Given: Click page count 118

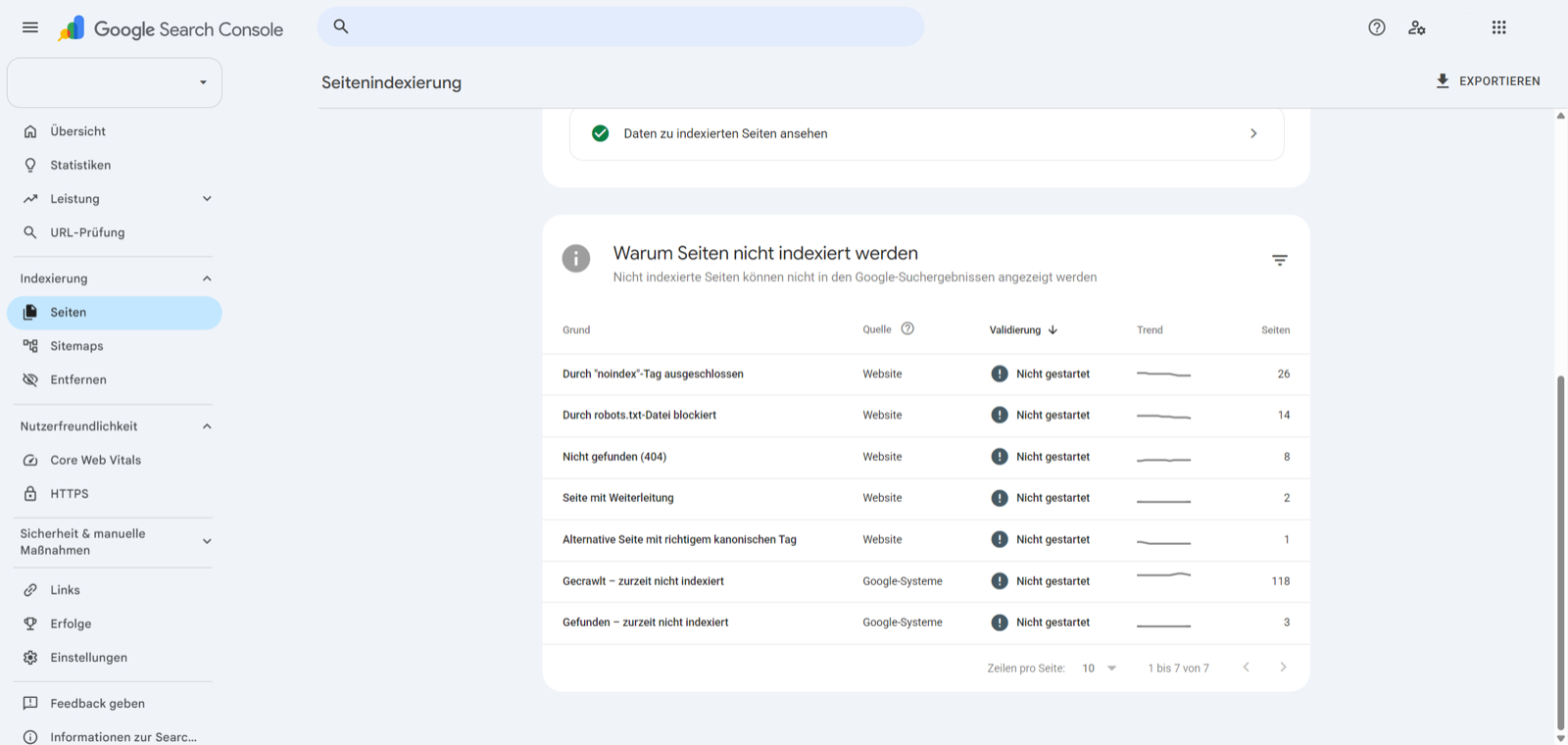Looking at the screenshot, I should click(x=1281, y=581).
